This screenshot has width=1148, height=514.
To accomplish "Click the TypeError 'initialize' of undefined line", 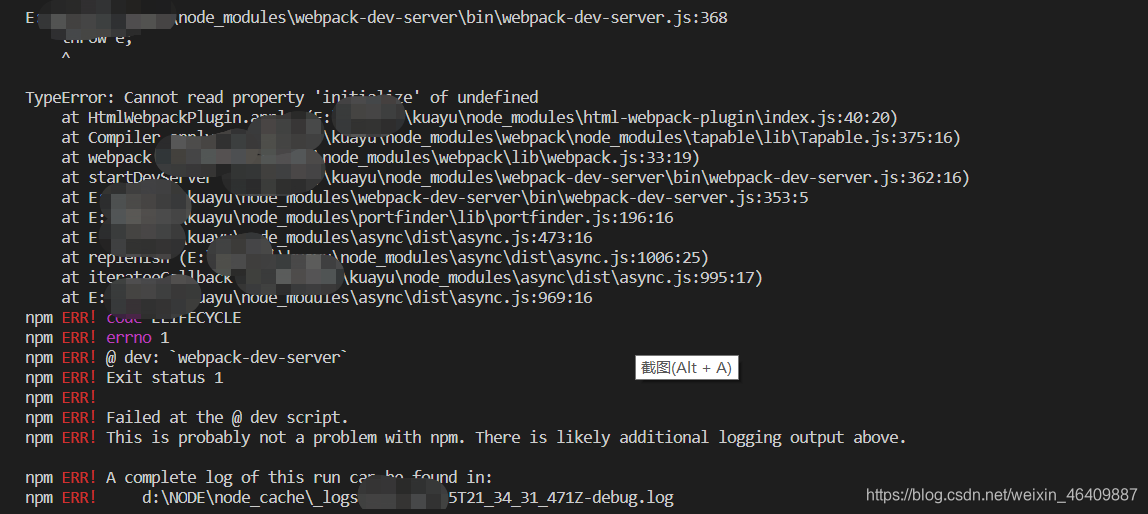I will tap(282, 97).
